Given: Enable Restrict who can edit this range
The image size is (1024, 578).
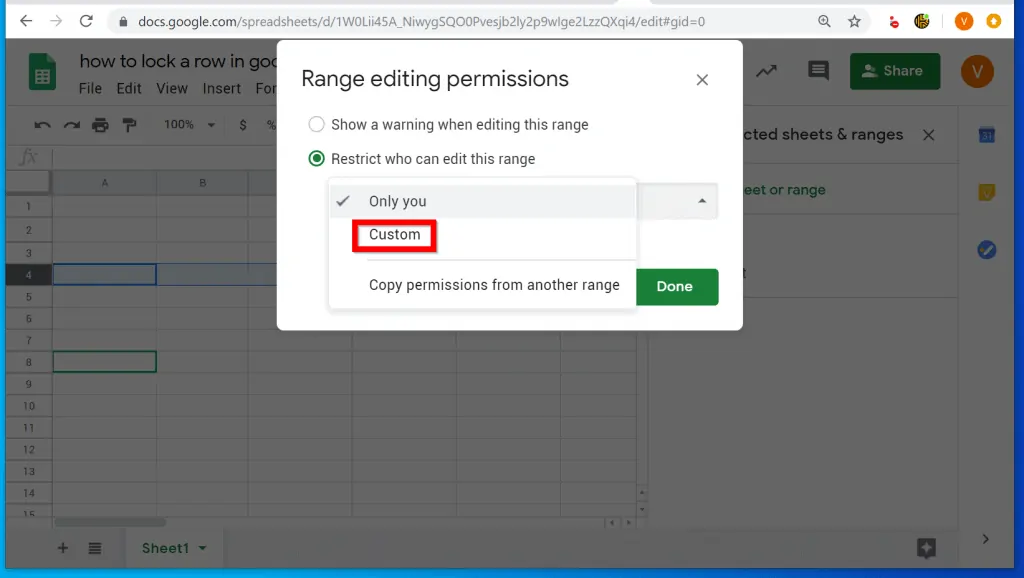Looking at the screenshot, I should tap(316, 158).
